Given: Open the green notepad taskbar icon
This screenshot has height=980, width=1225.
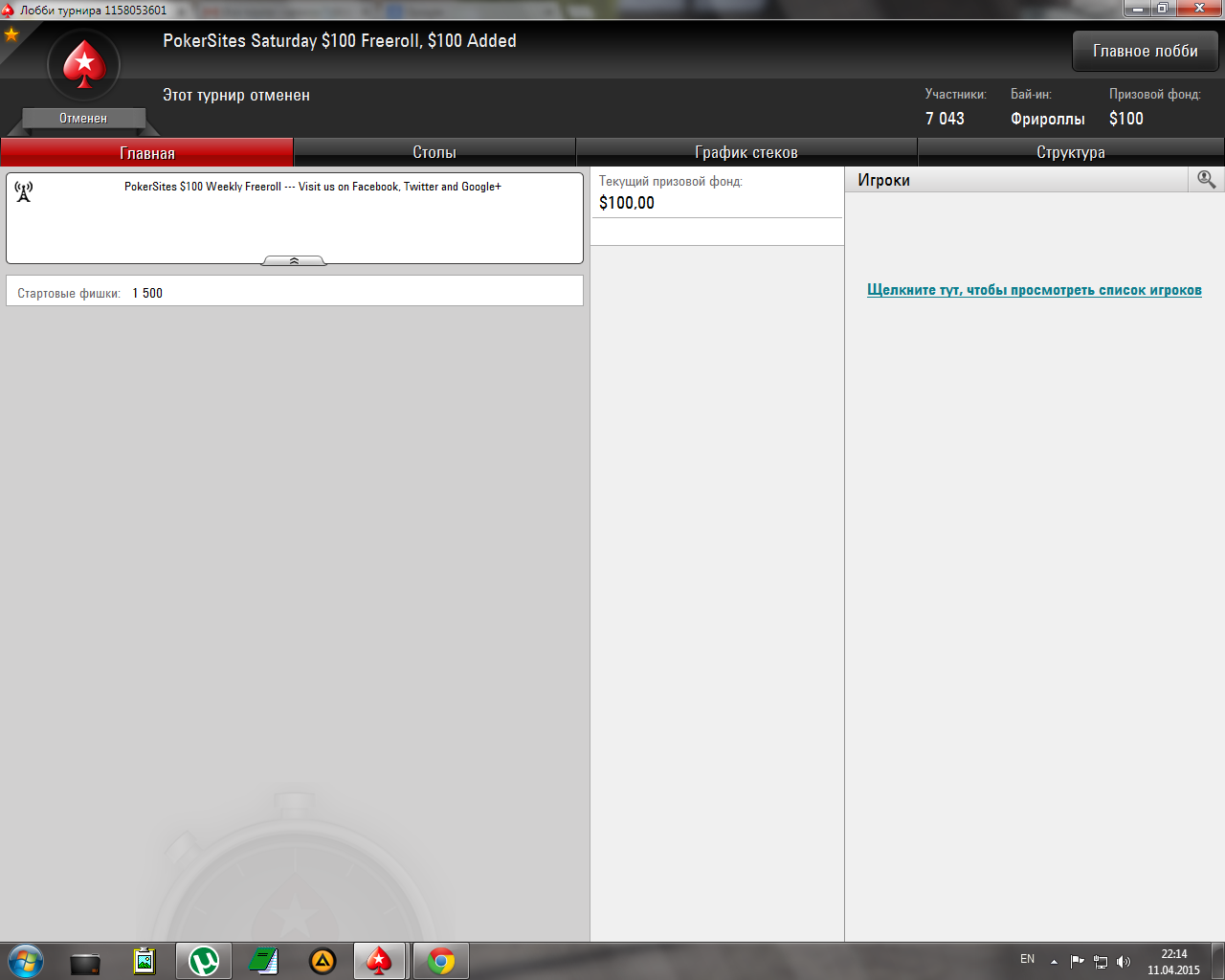Looking at the screenshot, I should (263, 961).
